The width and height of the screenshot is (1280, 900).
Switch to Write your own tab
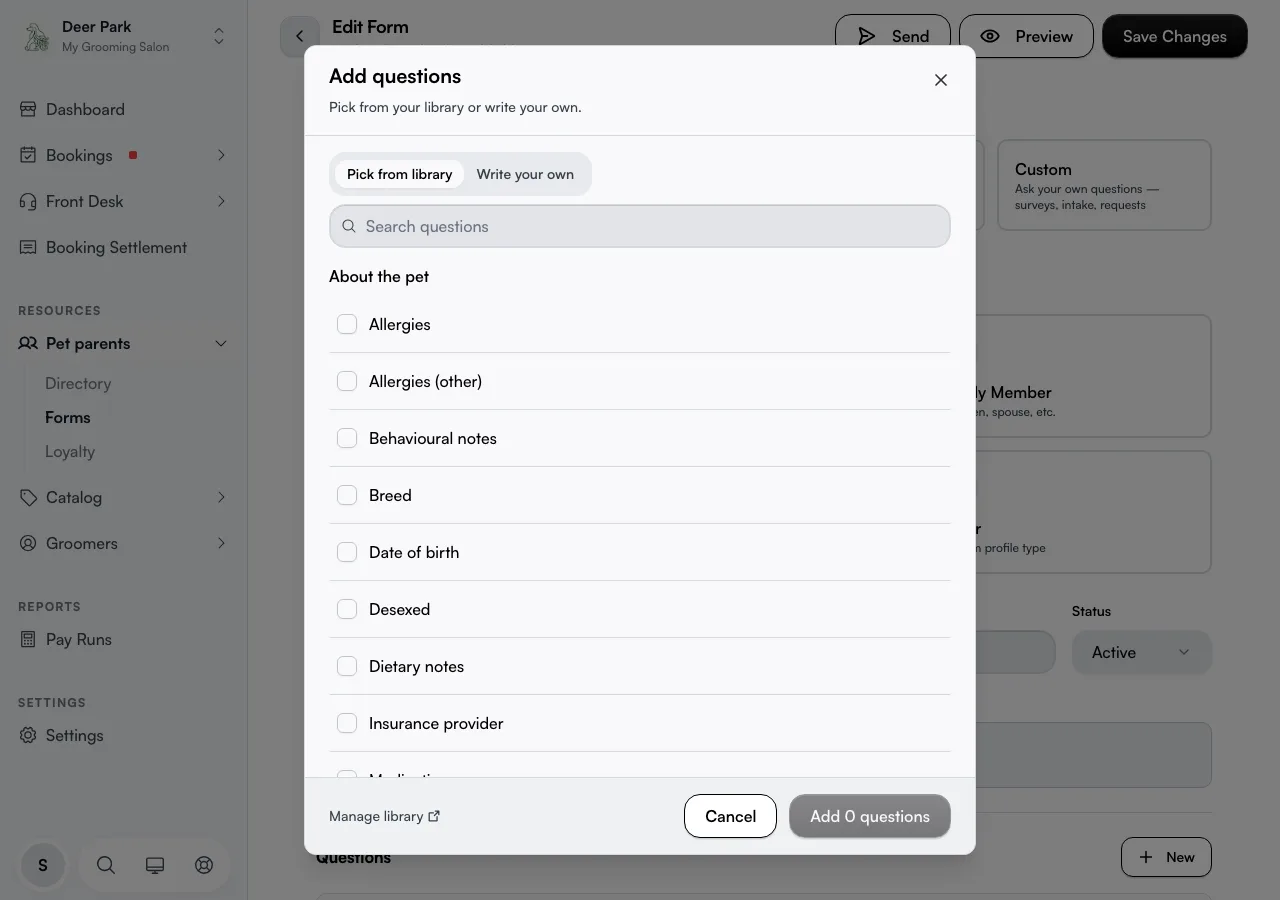pyautogui.click(x=525, y=174)
